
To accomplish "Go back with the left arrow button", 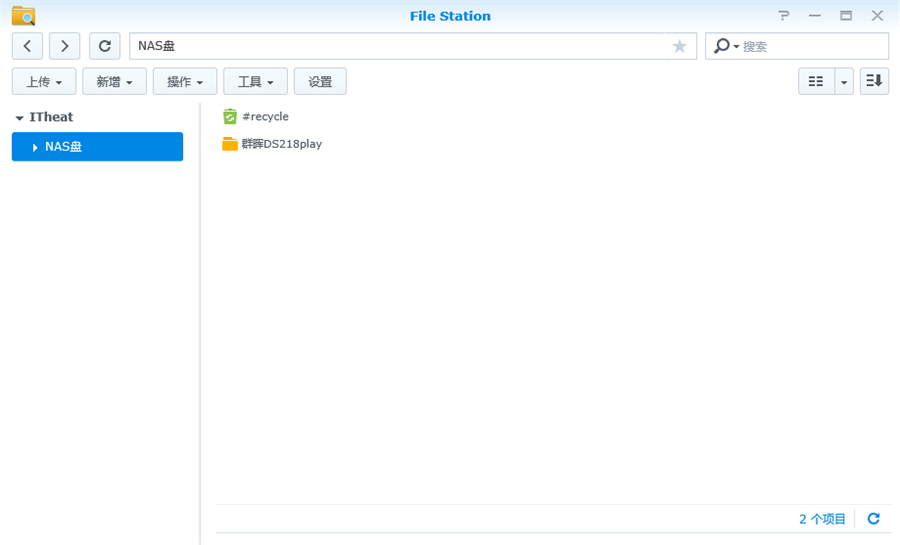I will tap(27, 46).
